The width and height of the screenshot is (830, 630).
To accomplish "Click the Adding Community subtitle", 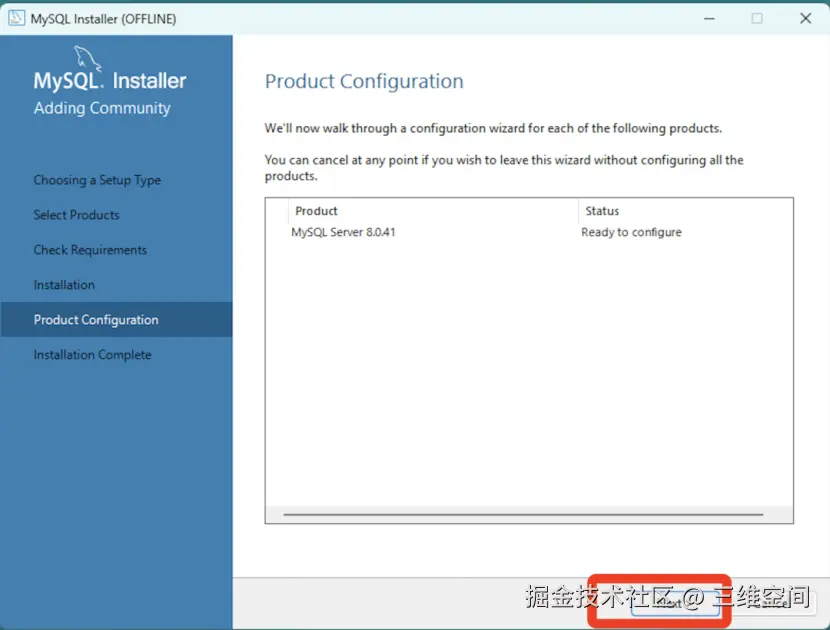I will click(102, 108).
